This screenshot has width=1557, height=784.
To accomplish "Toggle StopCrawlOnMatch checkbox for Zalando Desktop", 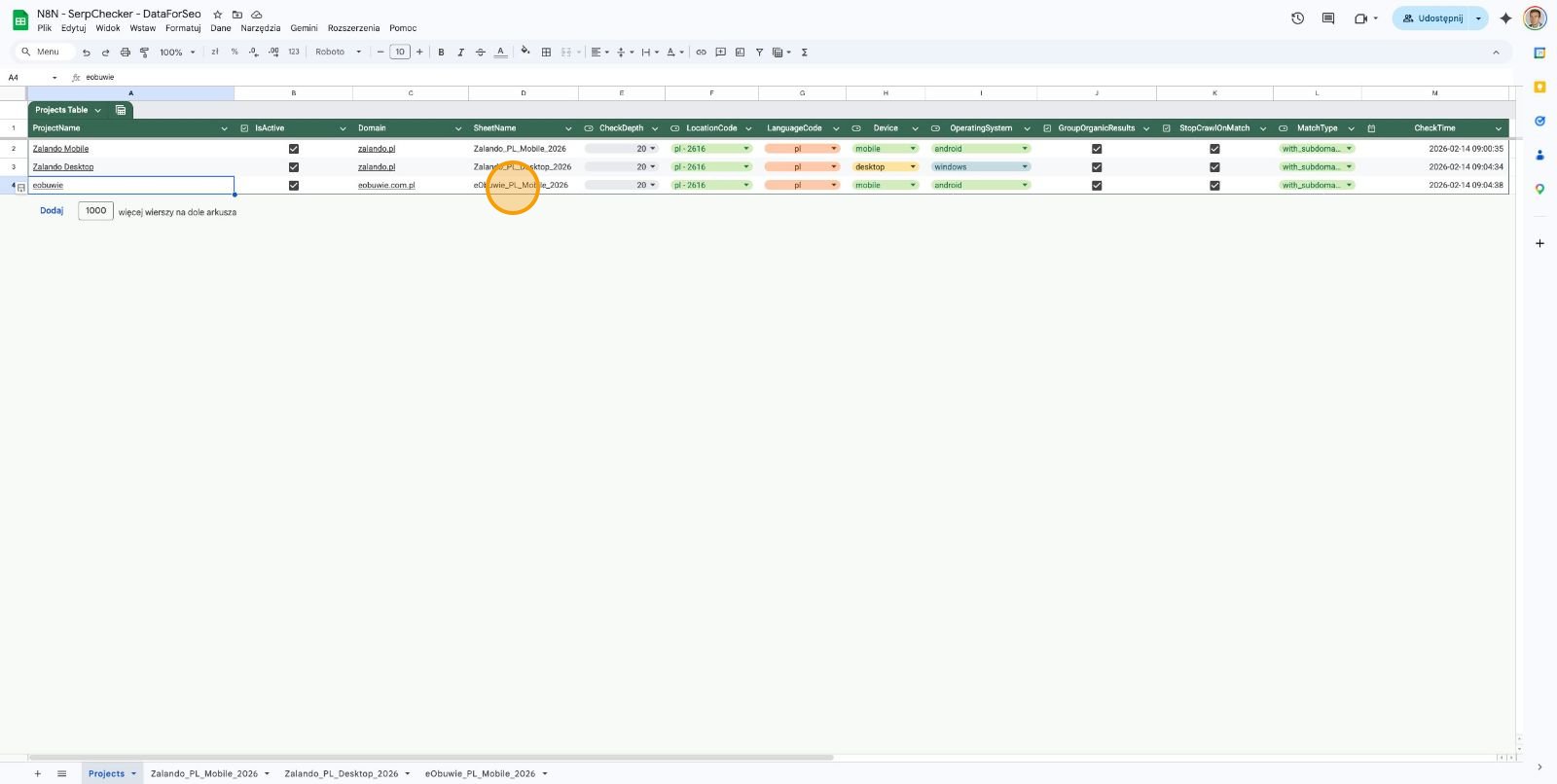I will (1214, 167).
